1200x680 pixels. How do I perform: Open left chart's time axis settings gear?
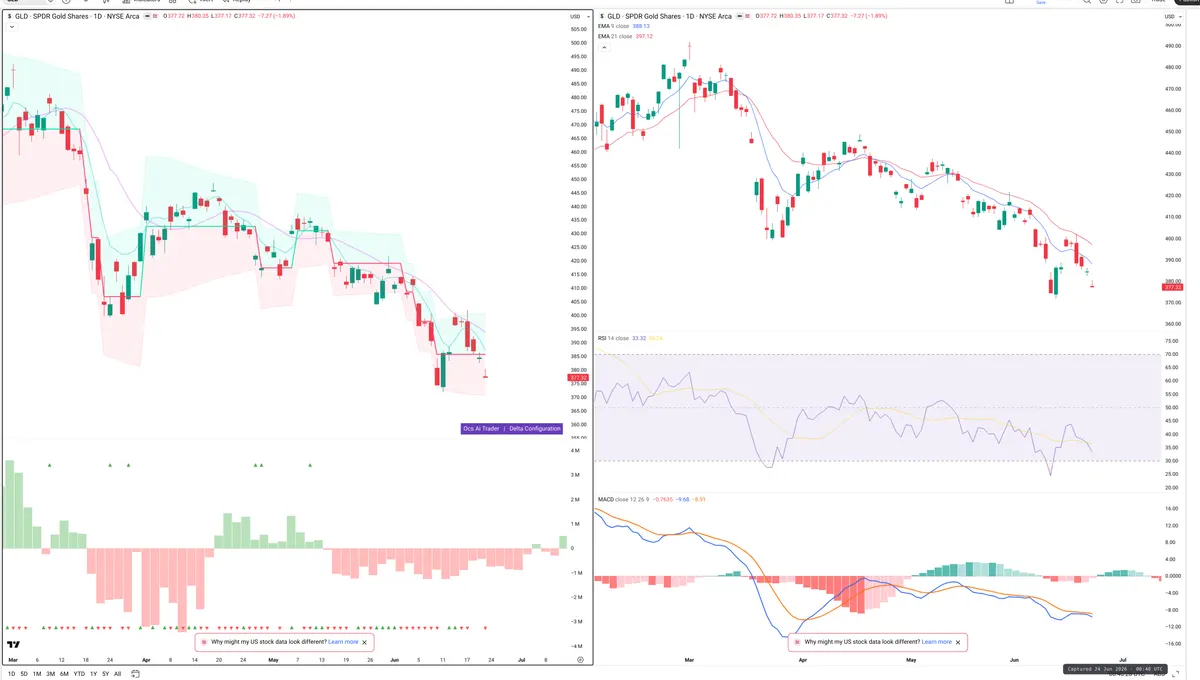(x=578, y=660)
